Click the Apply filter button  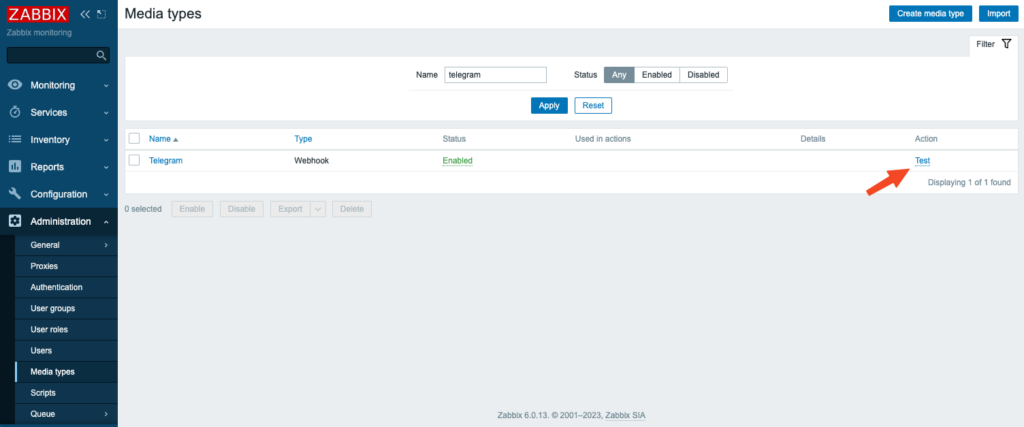(x=549, y=105)
